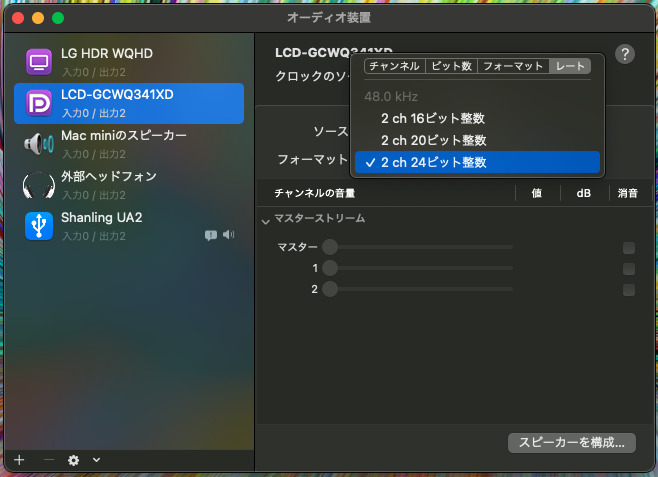Click the スピーカーを構成 button
This screenshot has width=658, height=477.
tap(572, 442)
